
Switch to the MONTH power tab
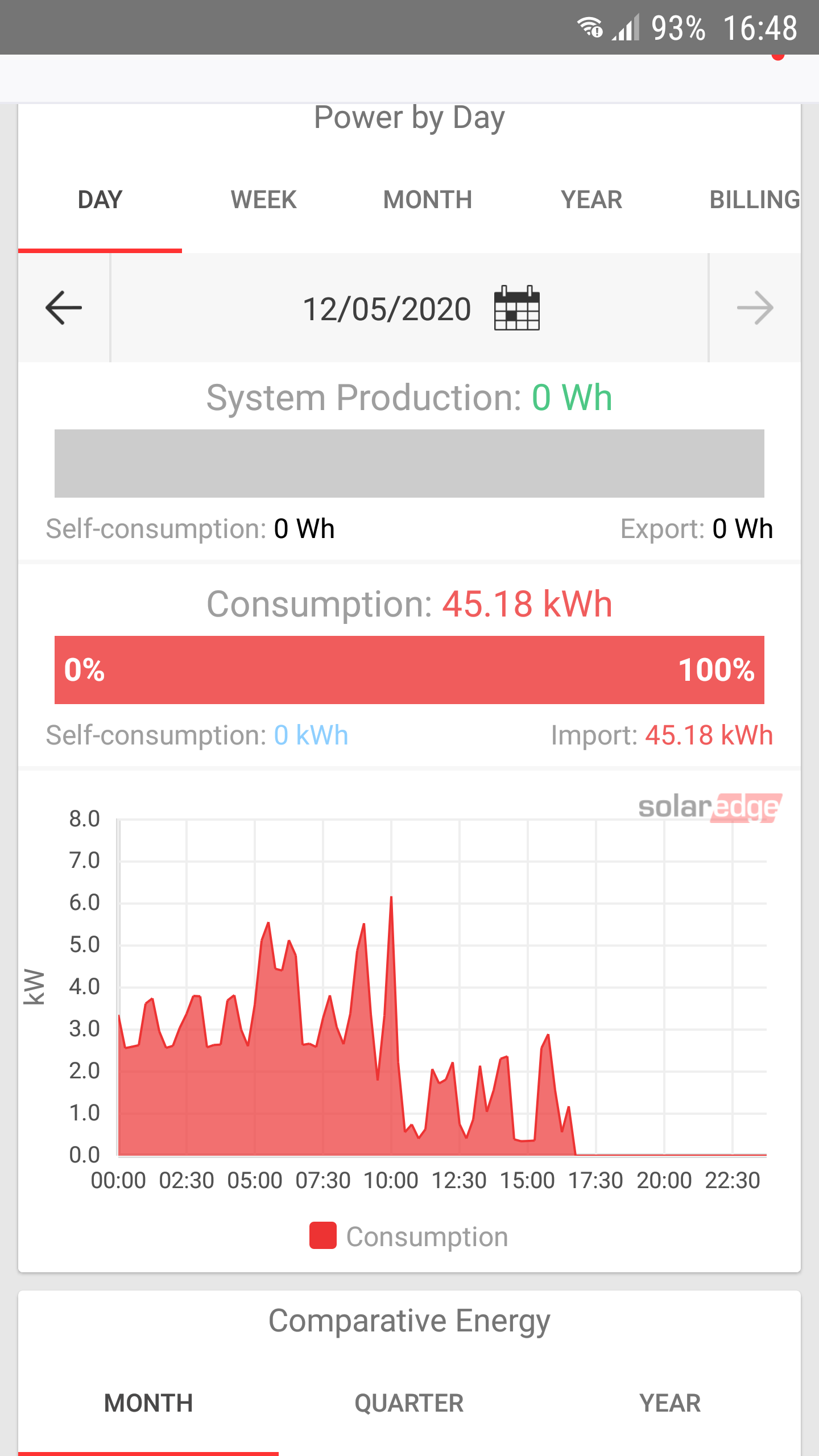428,200
